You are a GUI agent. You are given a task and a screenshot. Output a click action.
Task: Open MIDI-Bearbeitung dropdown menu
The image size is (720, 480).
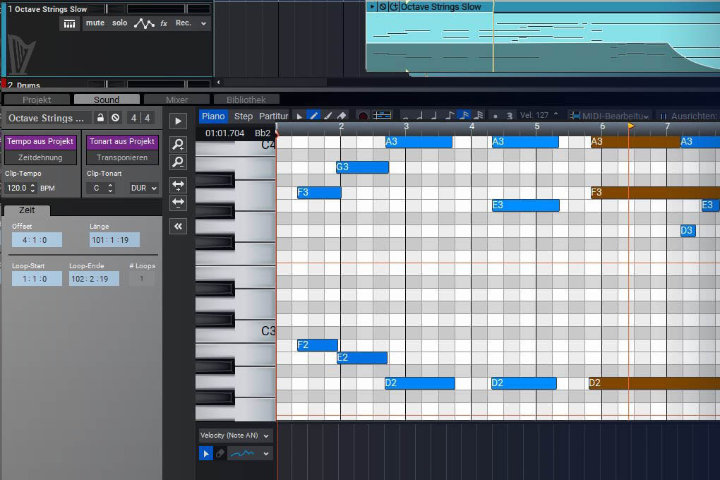610,116
